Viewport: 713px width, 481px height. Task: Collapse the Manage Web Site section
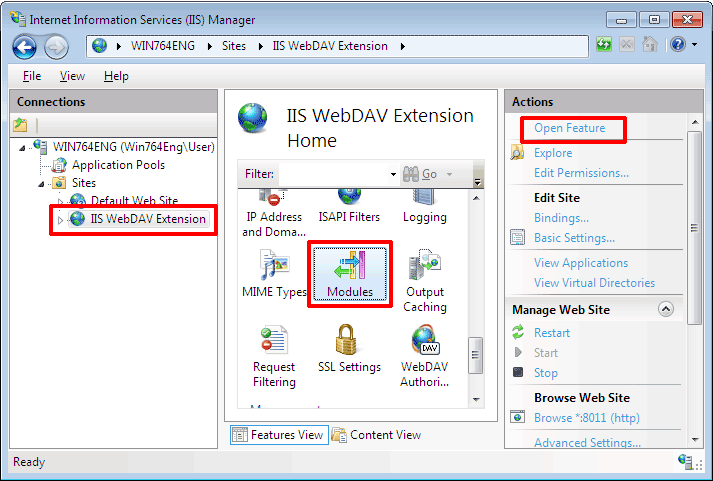tap(666, 310)
